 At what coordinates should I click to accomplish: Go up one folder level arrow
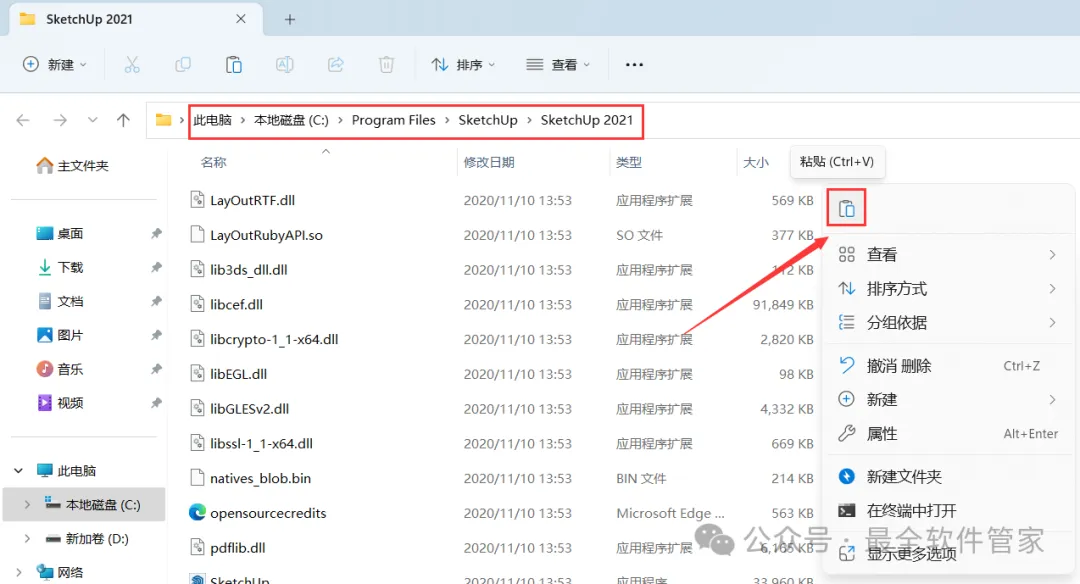[123, 121]
